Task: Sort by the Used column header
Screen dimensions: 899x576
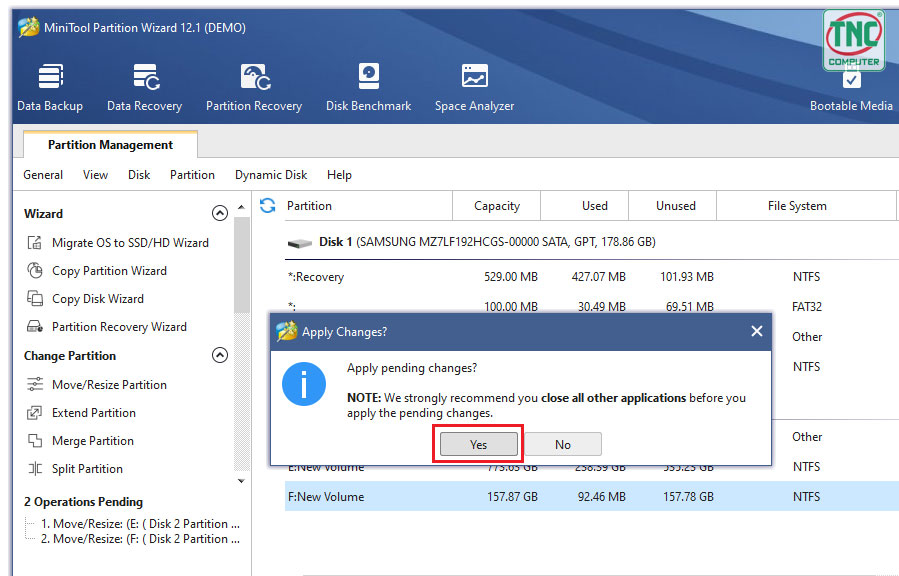Action: pos(584,206)
